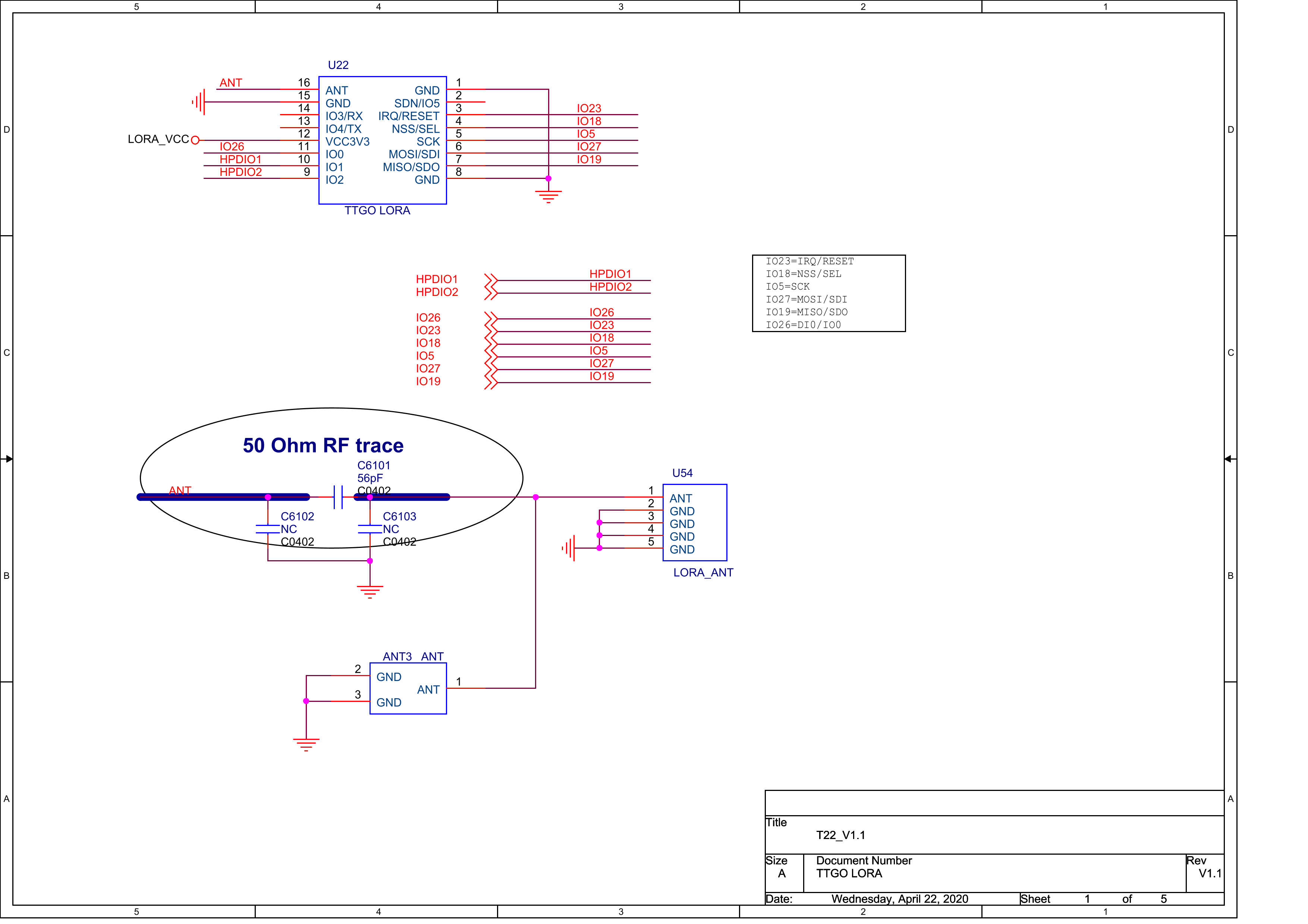Select the C6103 shunt capacitor symbol
1308x924 pixels.
[370, 529]
